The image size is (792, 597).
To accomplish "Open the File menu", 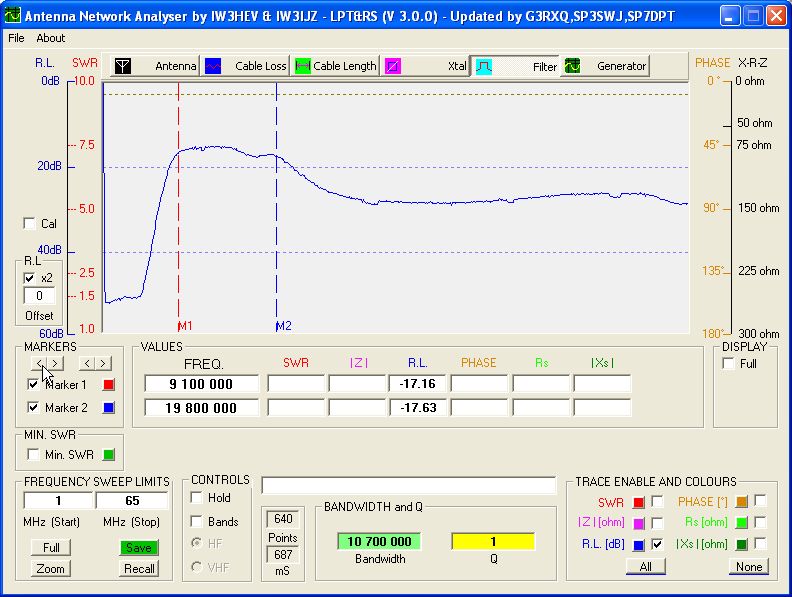I will (16, 38).
